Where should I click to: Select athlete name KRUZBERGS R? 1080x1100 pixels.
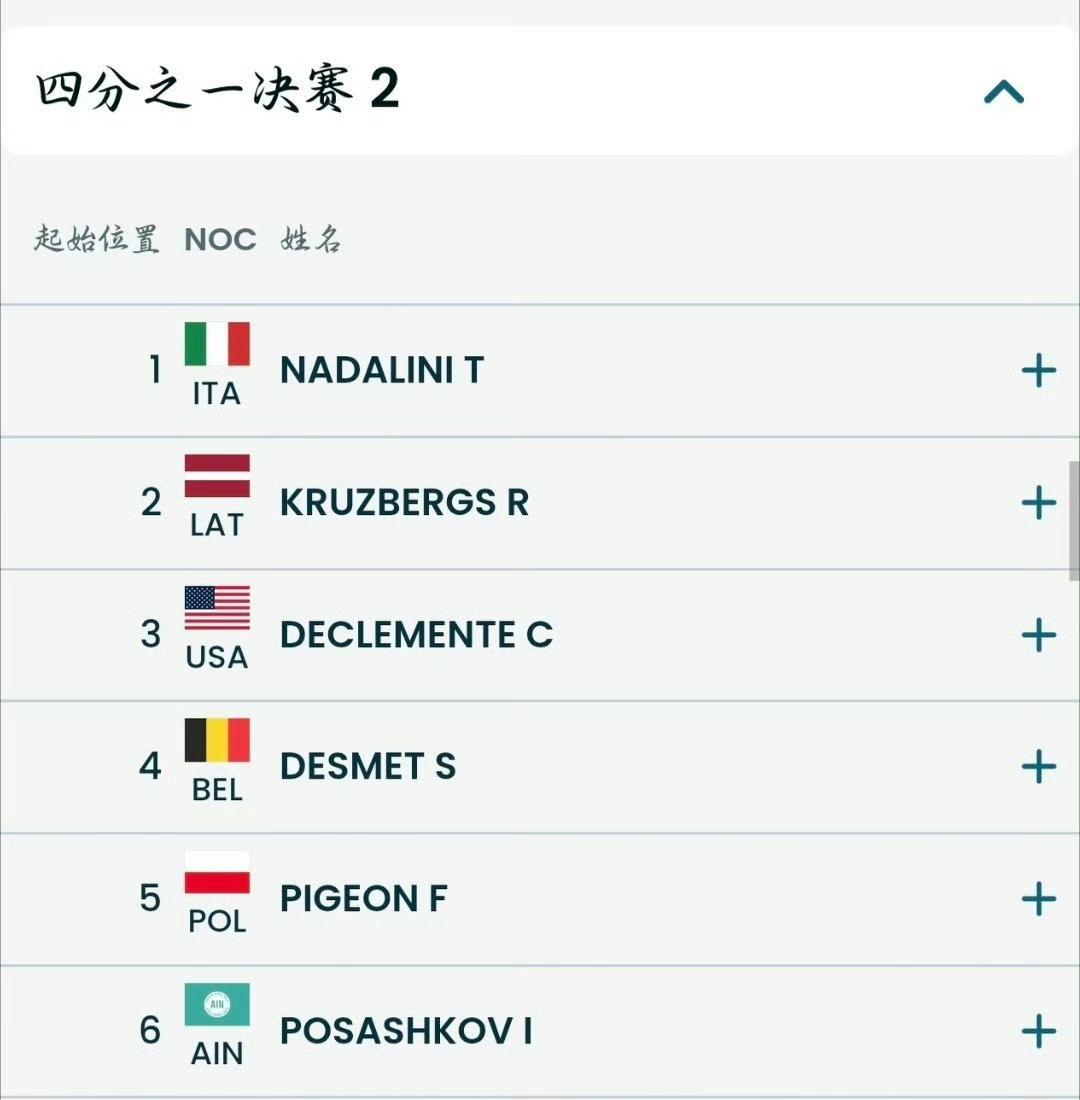(404, 502)
